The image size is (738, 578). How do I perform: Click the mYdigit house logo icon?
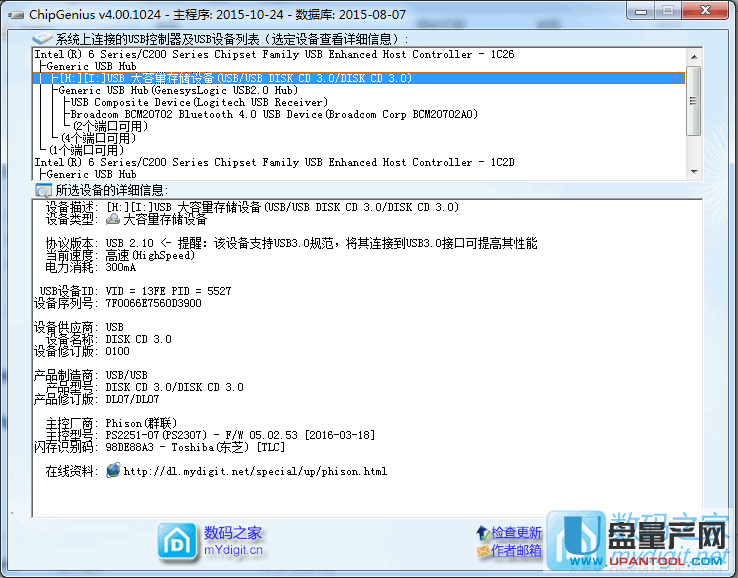click(177, 541)
